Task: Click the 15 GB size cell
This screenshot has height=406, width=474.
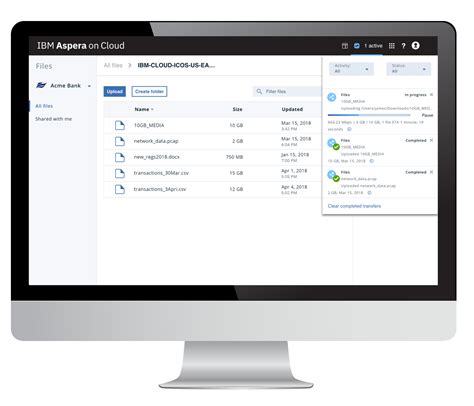Action: tap(236, 173)
